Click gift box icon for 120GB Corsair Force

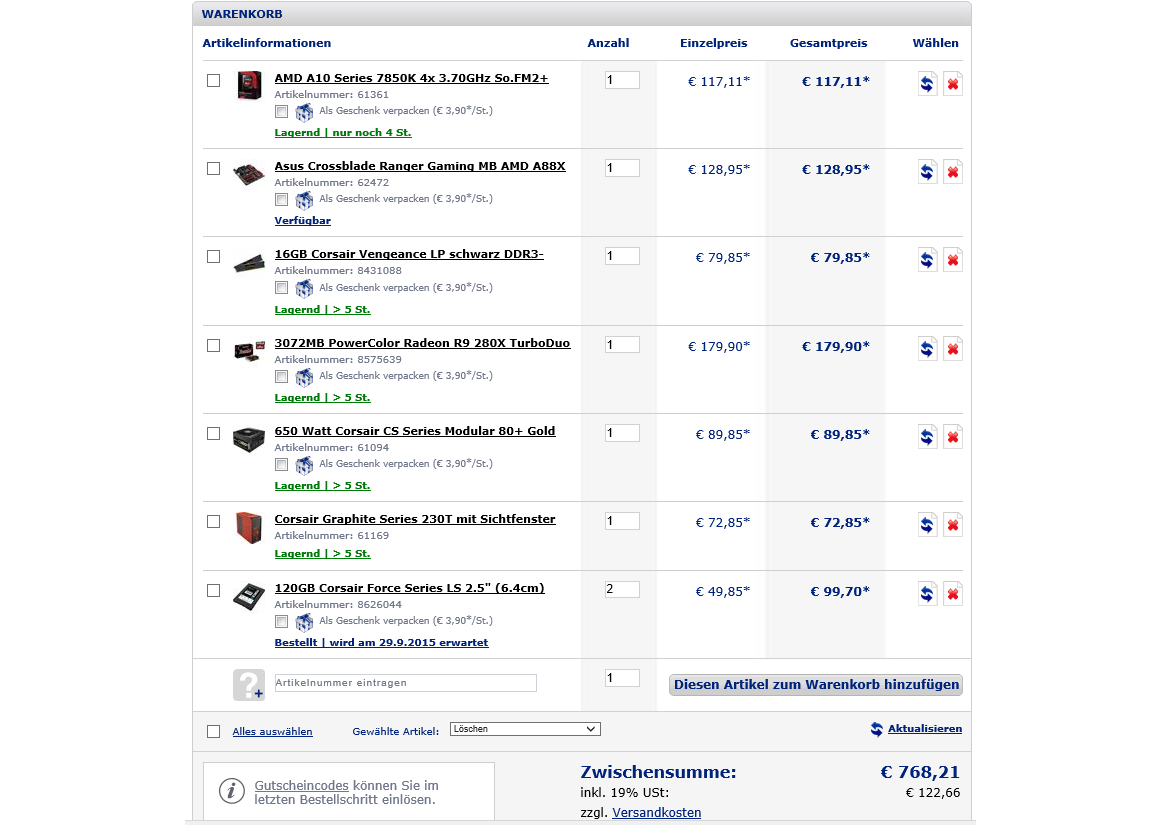(304, 622)
